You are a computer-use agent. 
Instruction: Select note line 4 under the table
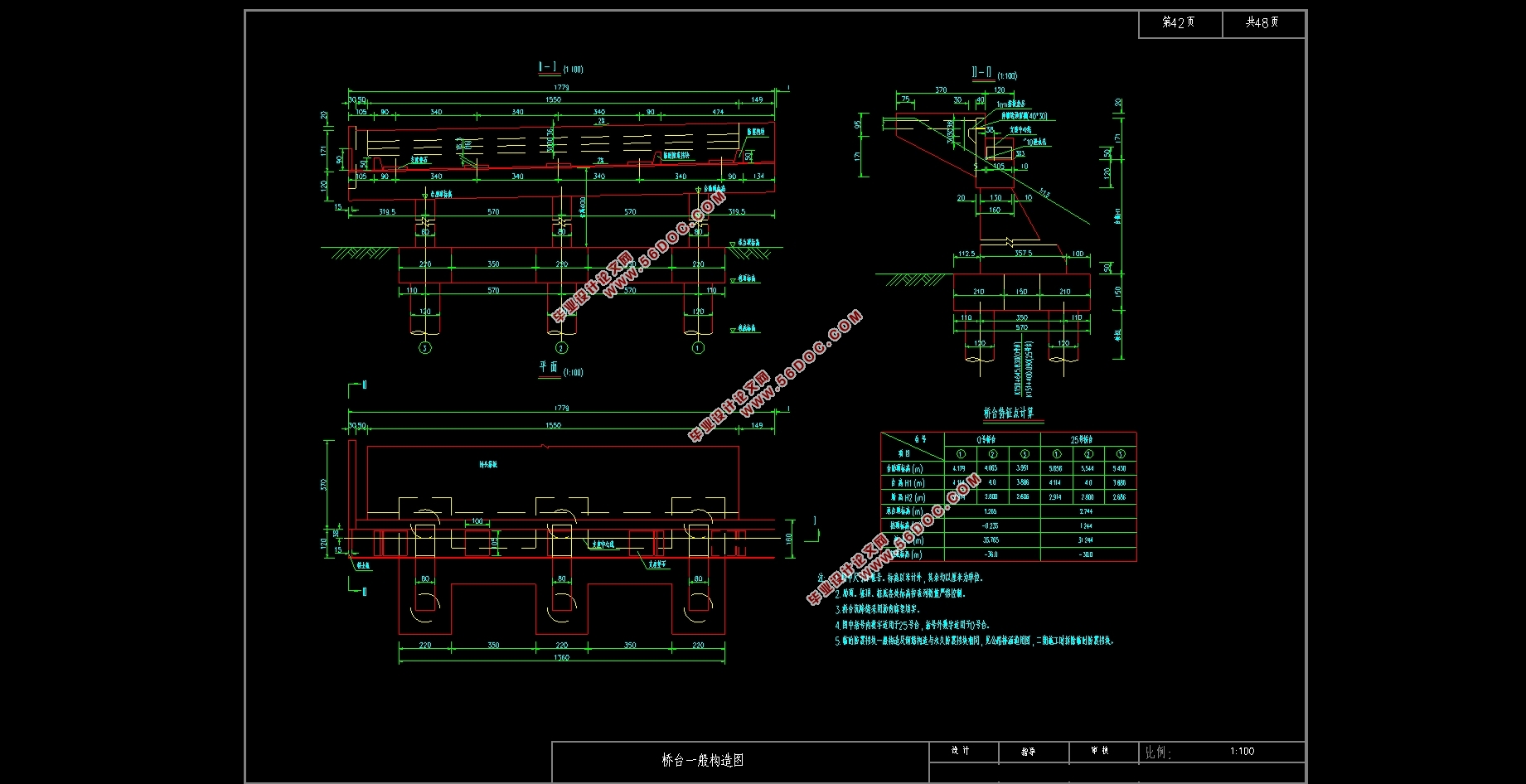click(912, 625)
